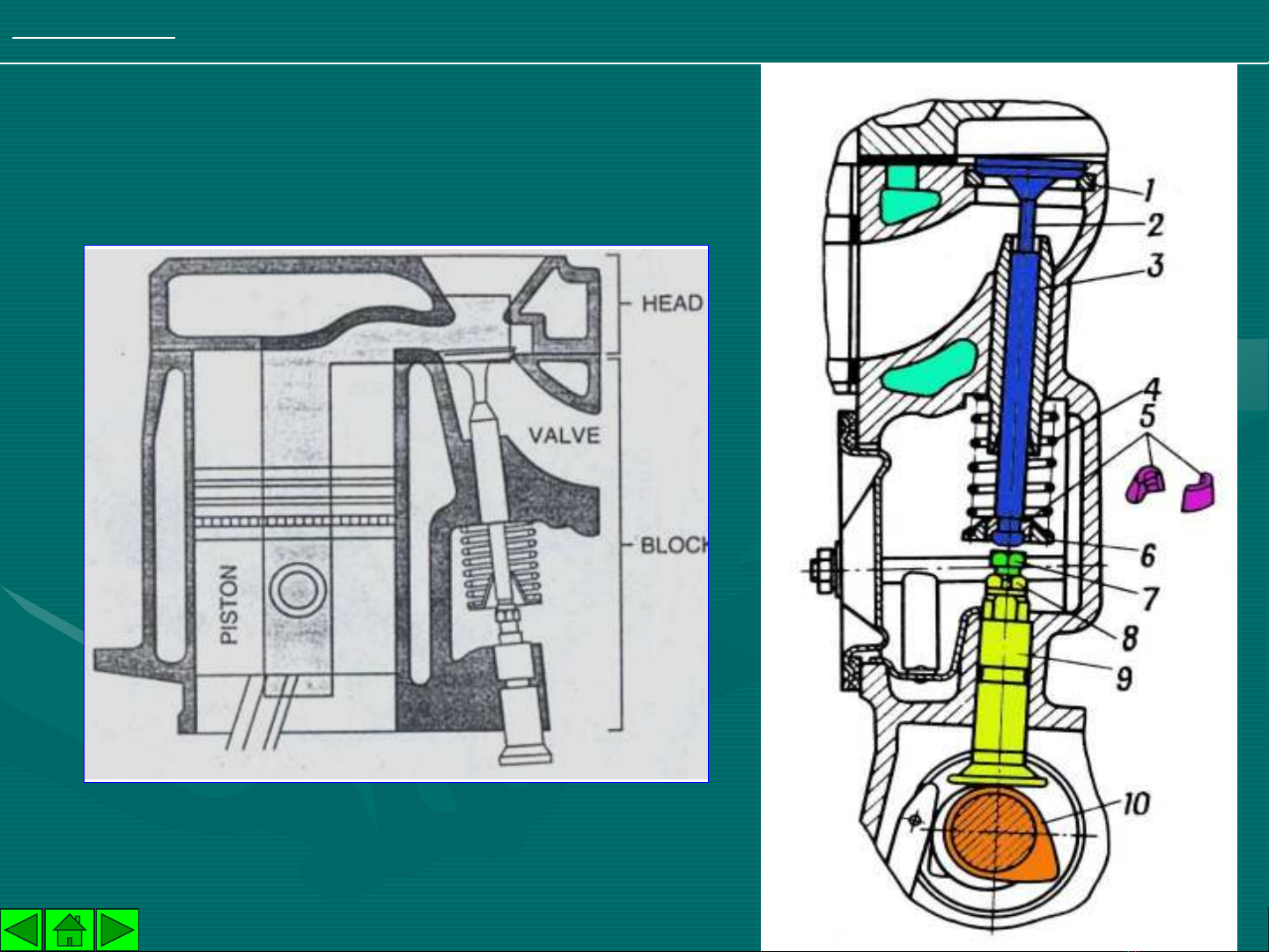
Task: Click the number 1 callout label
Action: pyautogui.click(x=1149, y=189)
